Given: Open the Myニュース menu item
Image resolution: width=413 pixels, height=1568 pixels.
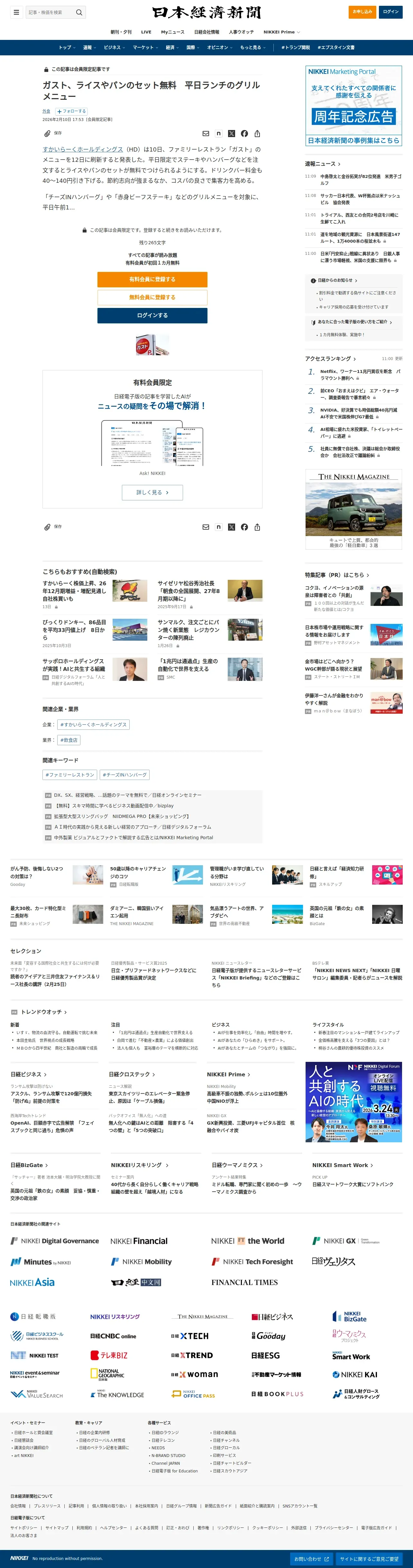Looking at the screenshot, I should pos(172,32).
